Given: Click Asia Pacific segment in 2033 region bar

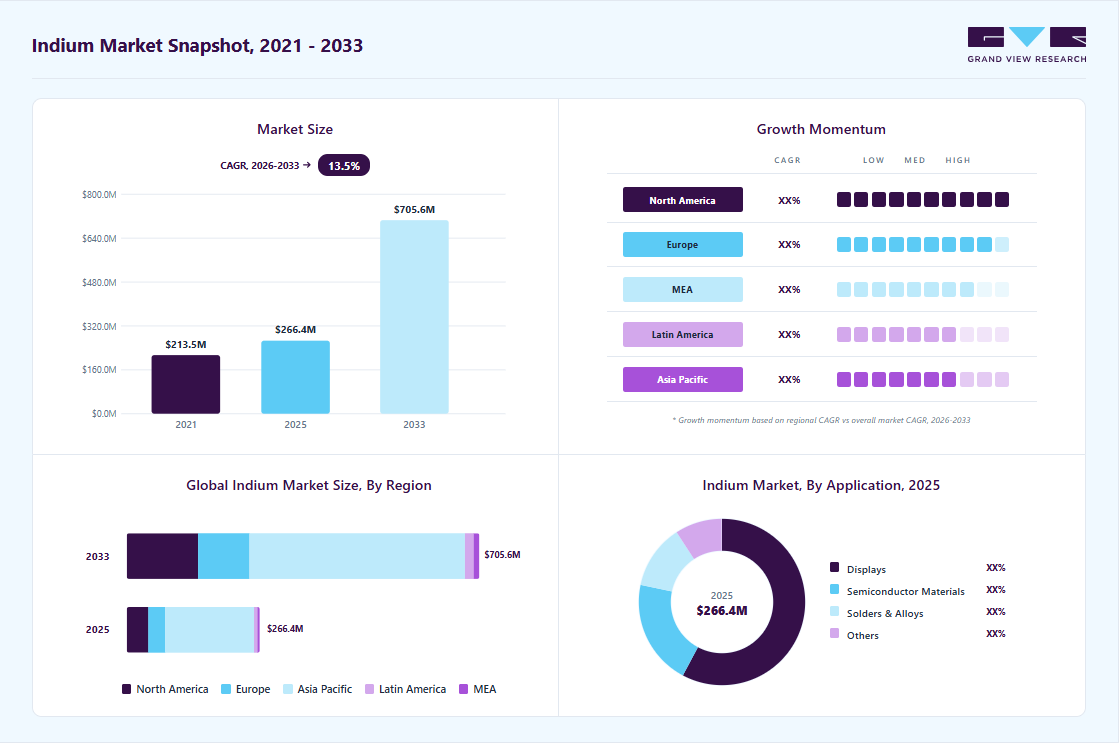Looking at the screenshot, I should [357, 556].
